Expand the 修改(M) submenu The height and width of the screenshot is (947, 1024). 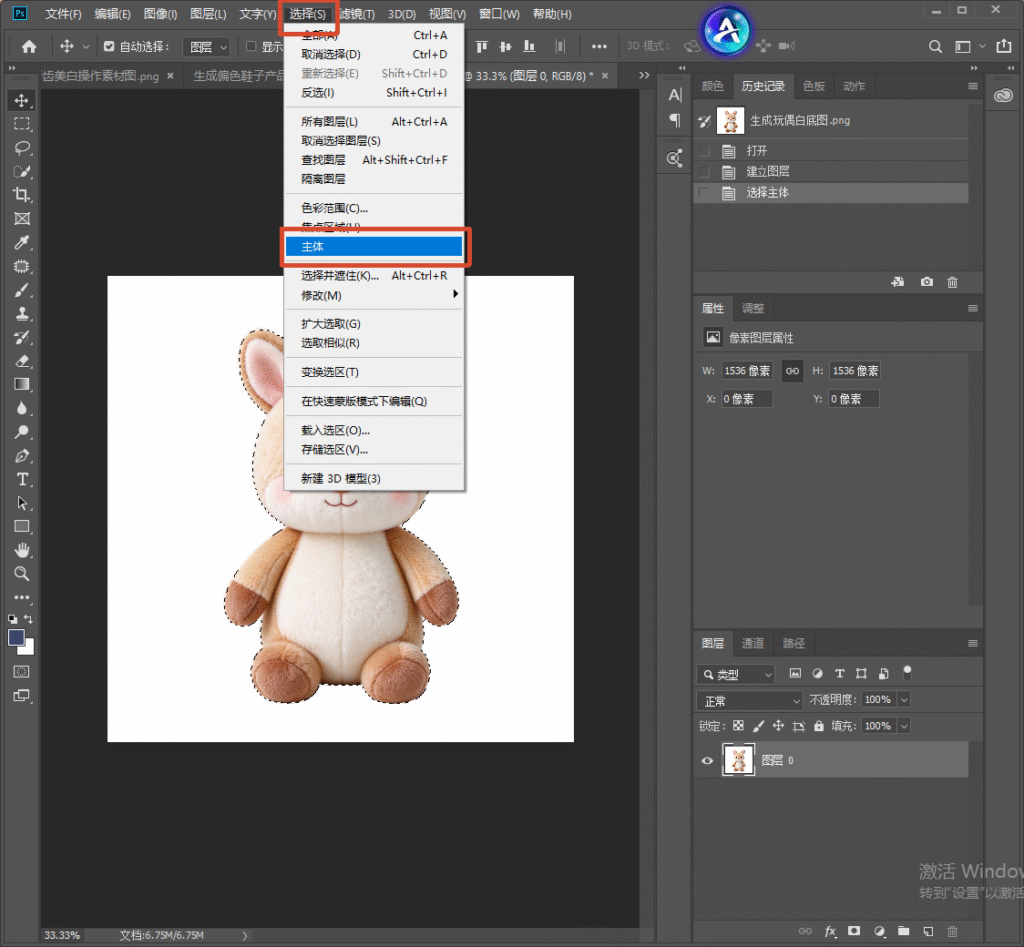click(x=374, y=295)
